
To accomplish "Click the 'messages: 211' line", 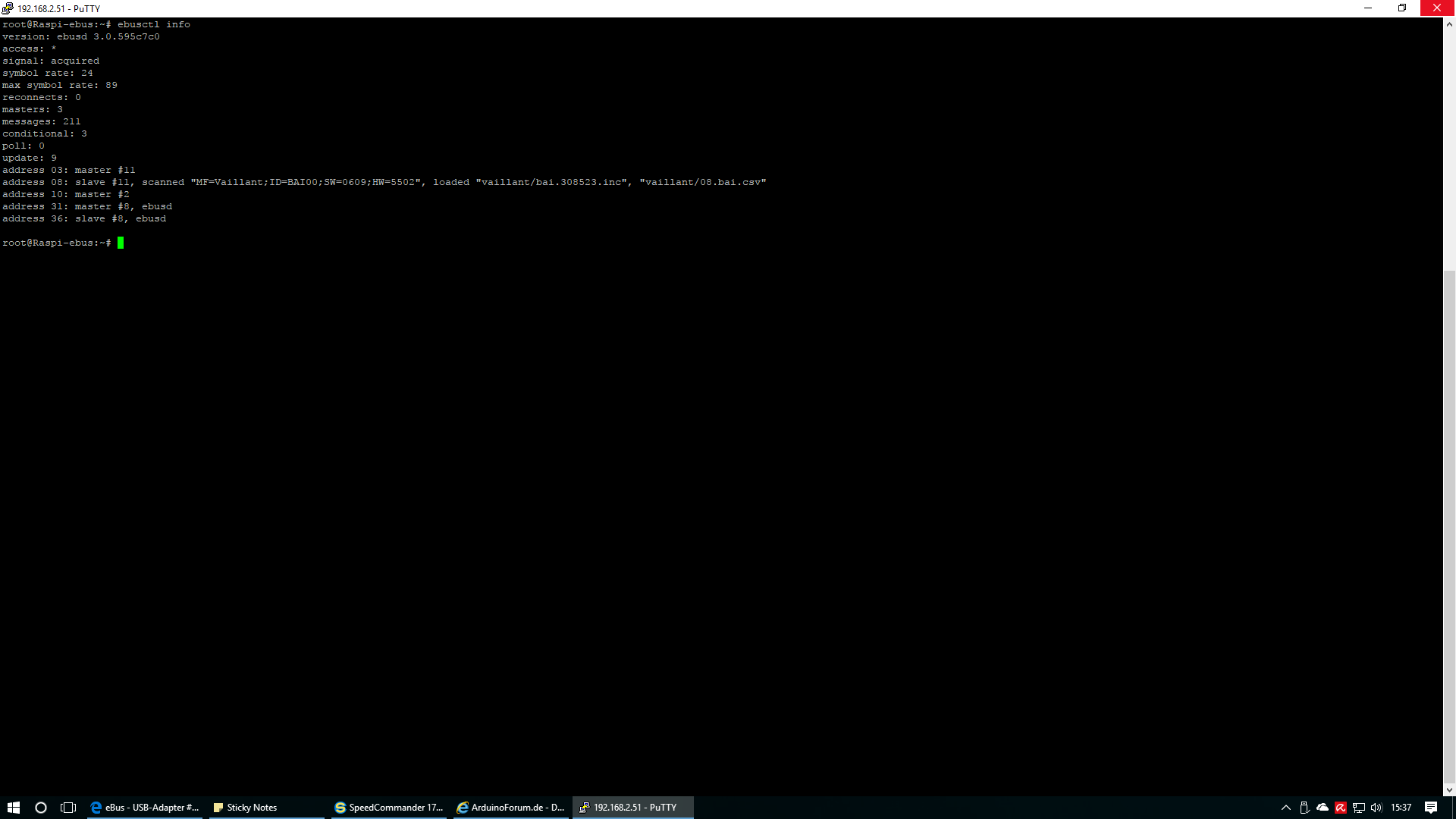I will tap(42, 121).
